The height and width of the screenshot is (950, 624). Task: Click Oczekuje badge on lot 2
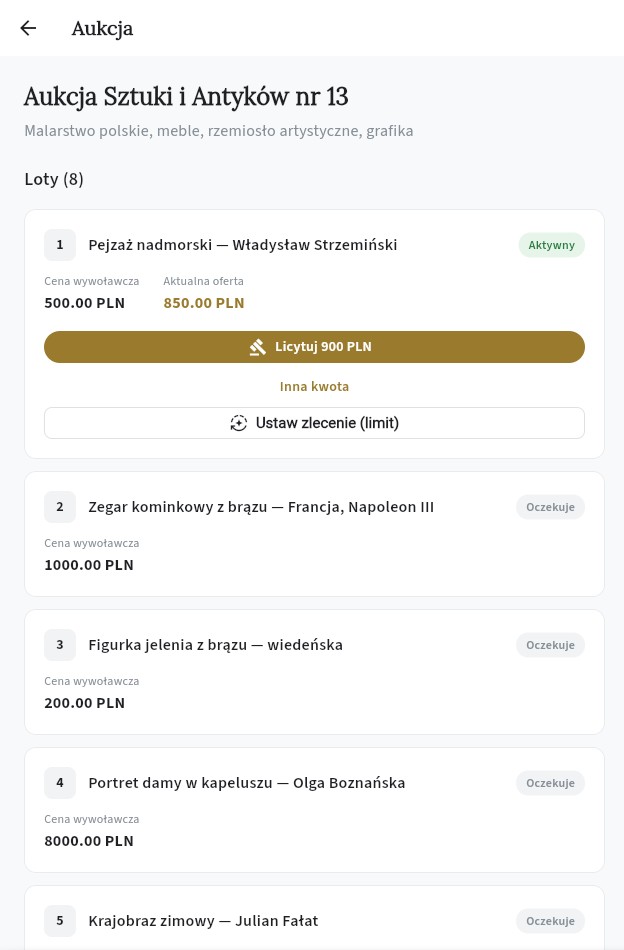point(550,507)
